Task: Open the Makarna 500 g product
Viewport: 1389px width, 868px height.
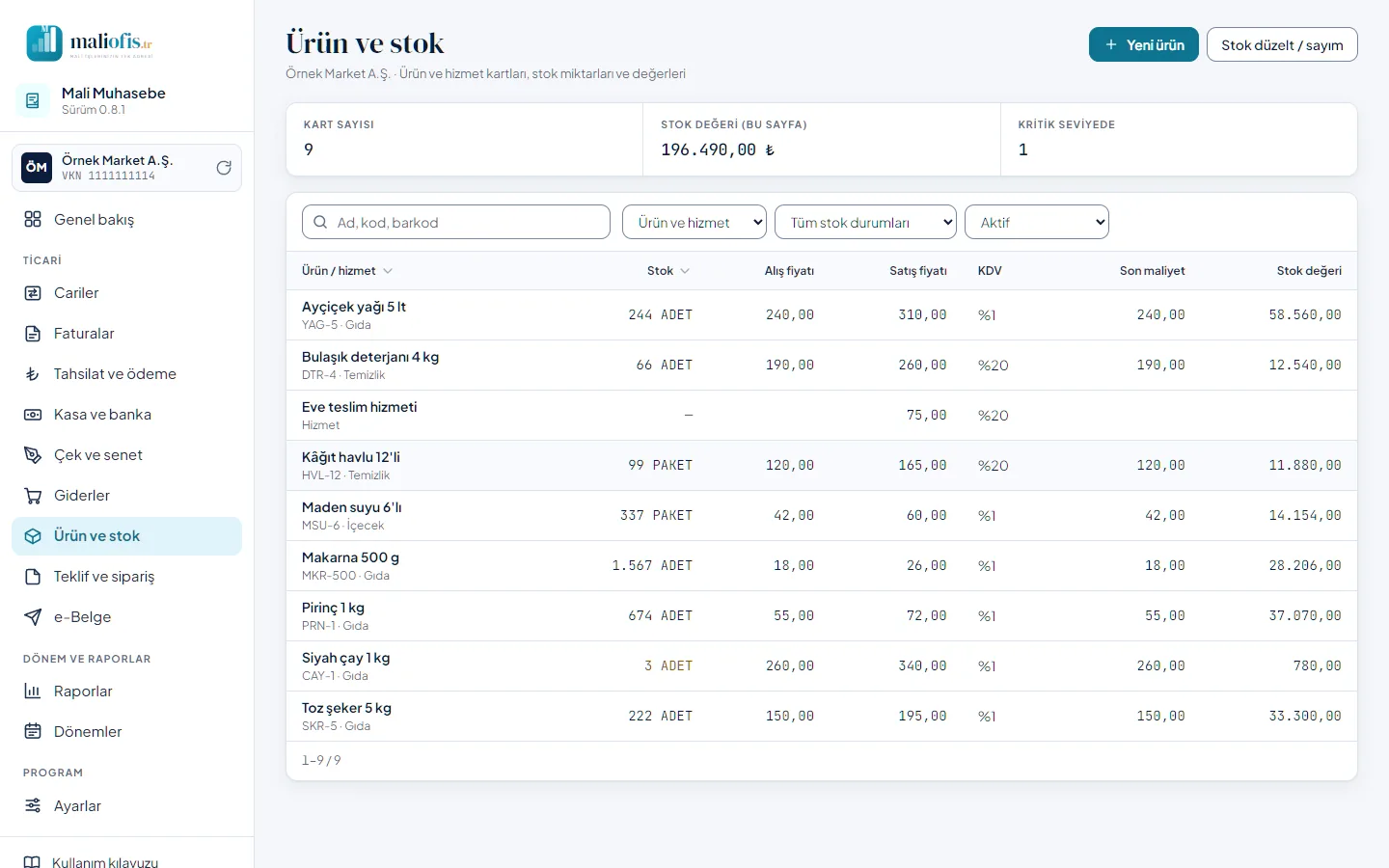Action: (822, 566)
